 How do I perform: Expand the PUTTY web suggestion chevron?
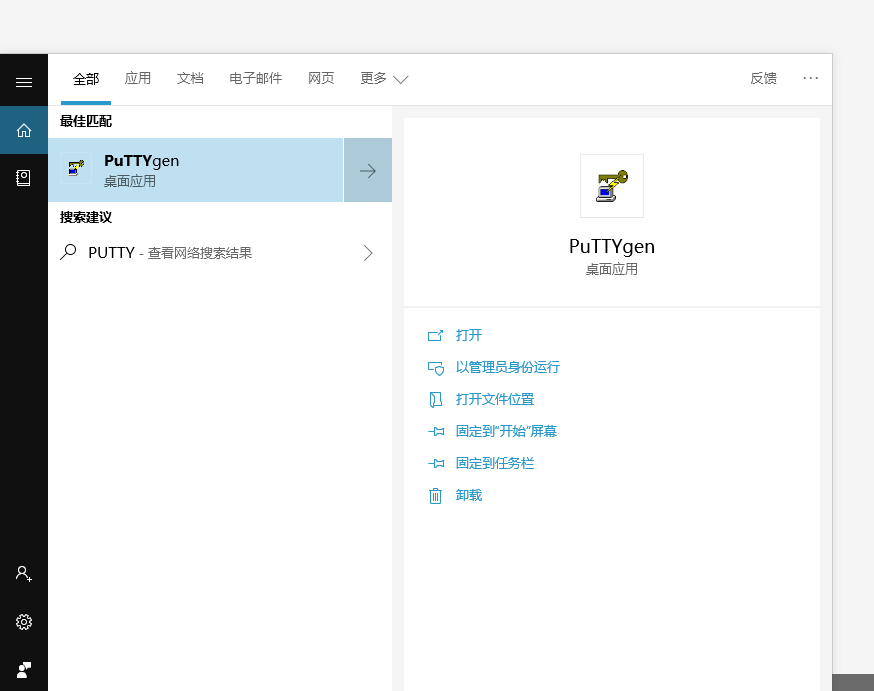click(x=368, y=253)
